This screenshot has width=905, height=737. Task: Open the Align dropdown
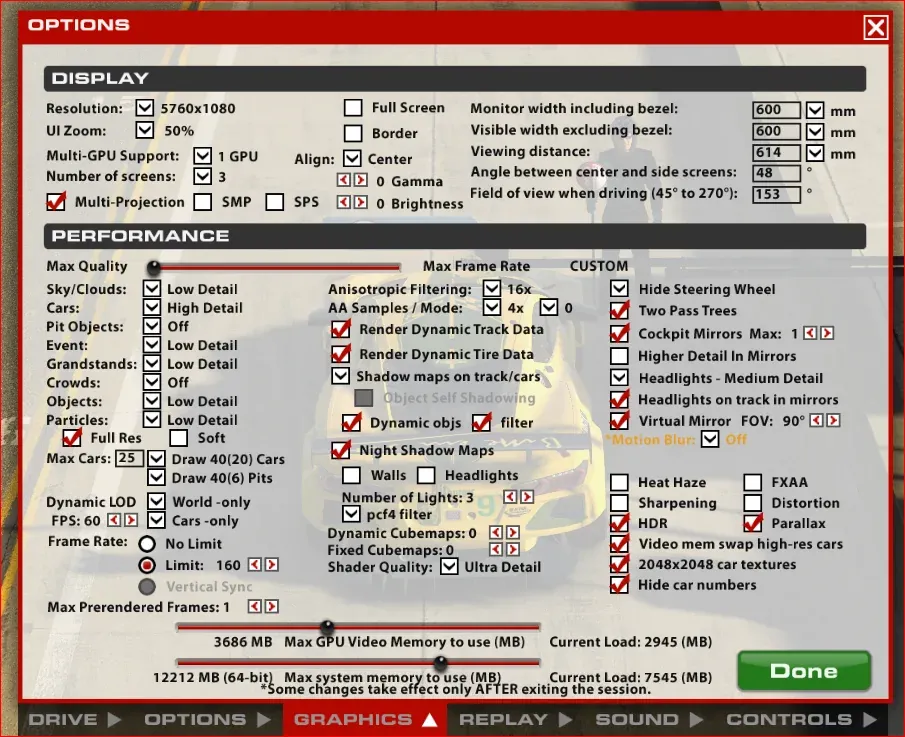[352, 158]
